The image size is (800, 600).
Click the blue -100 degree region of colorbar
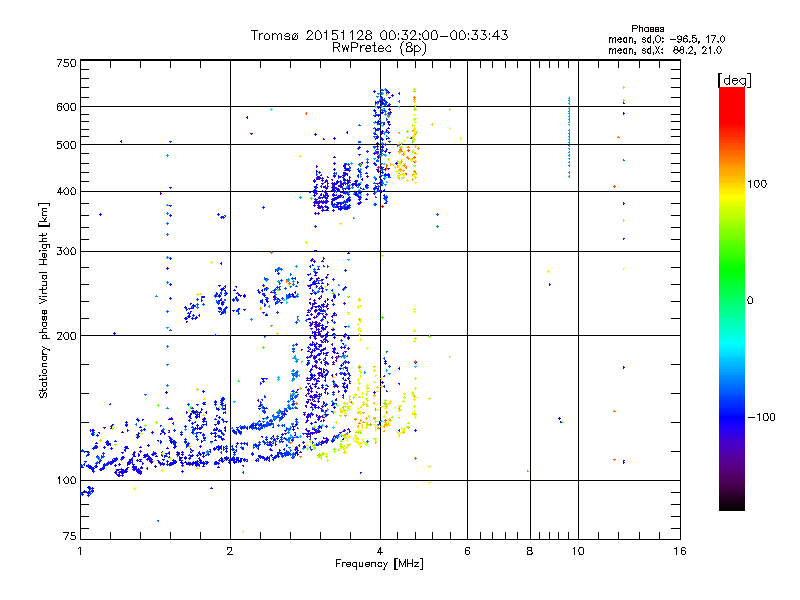coord(732,417)
